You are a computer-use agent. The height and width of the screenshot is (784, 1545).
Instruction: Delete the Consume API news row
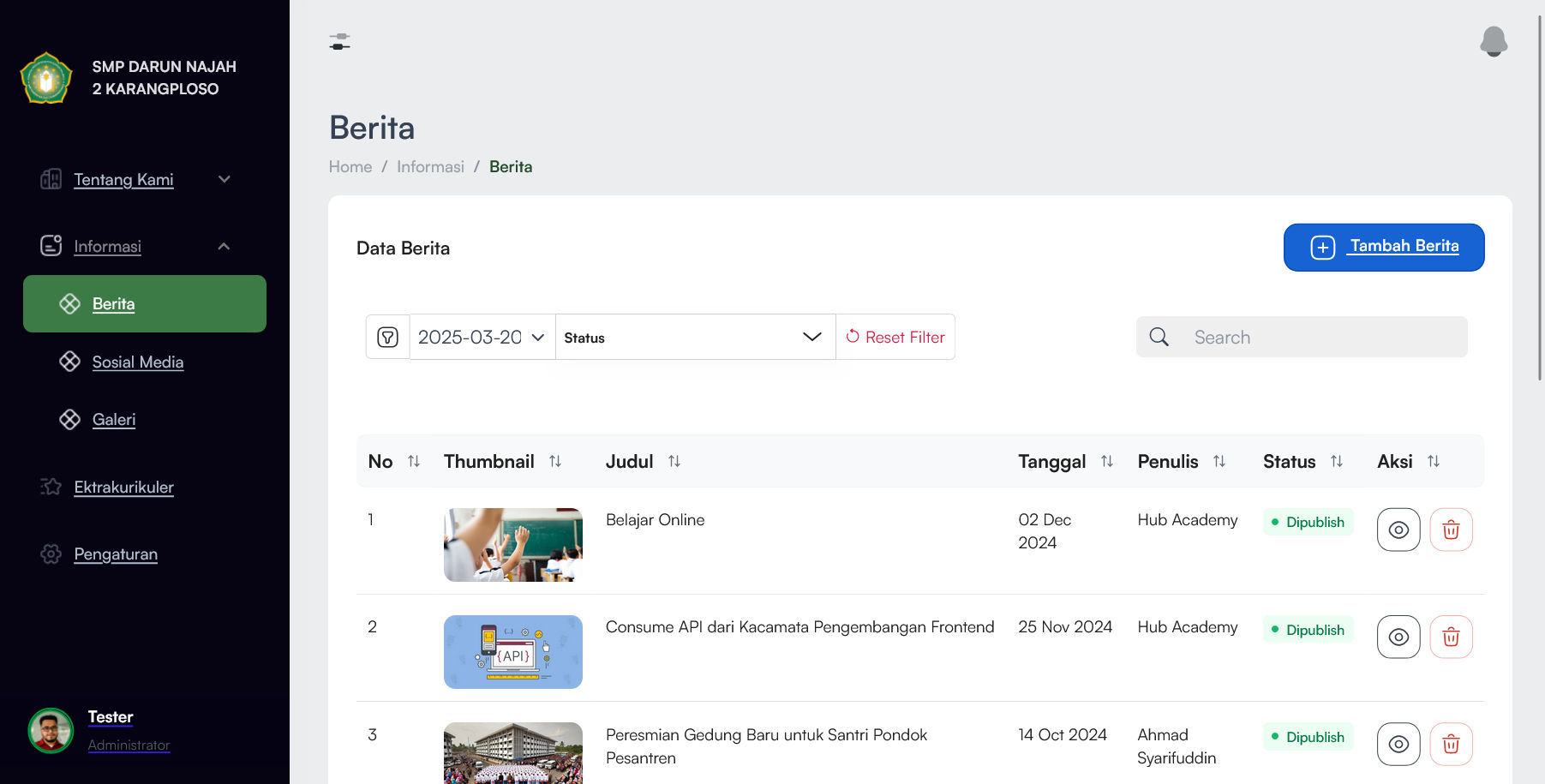click(x=1451, y=637)
